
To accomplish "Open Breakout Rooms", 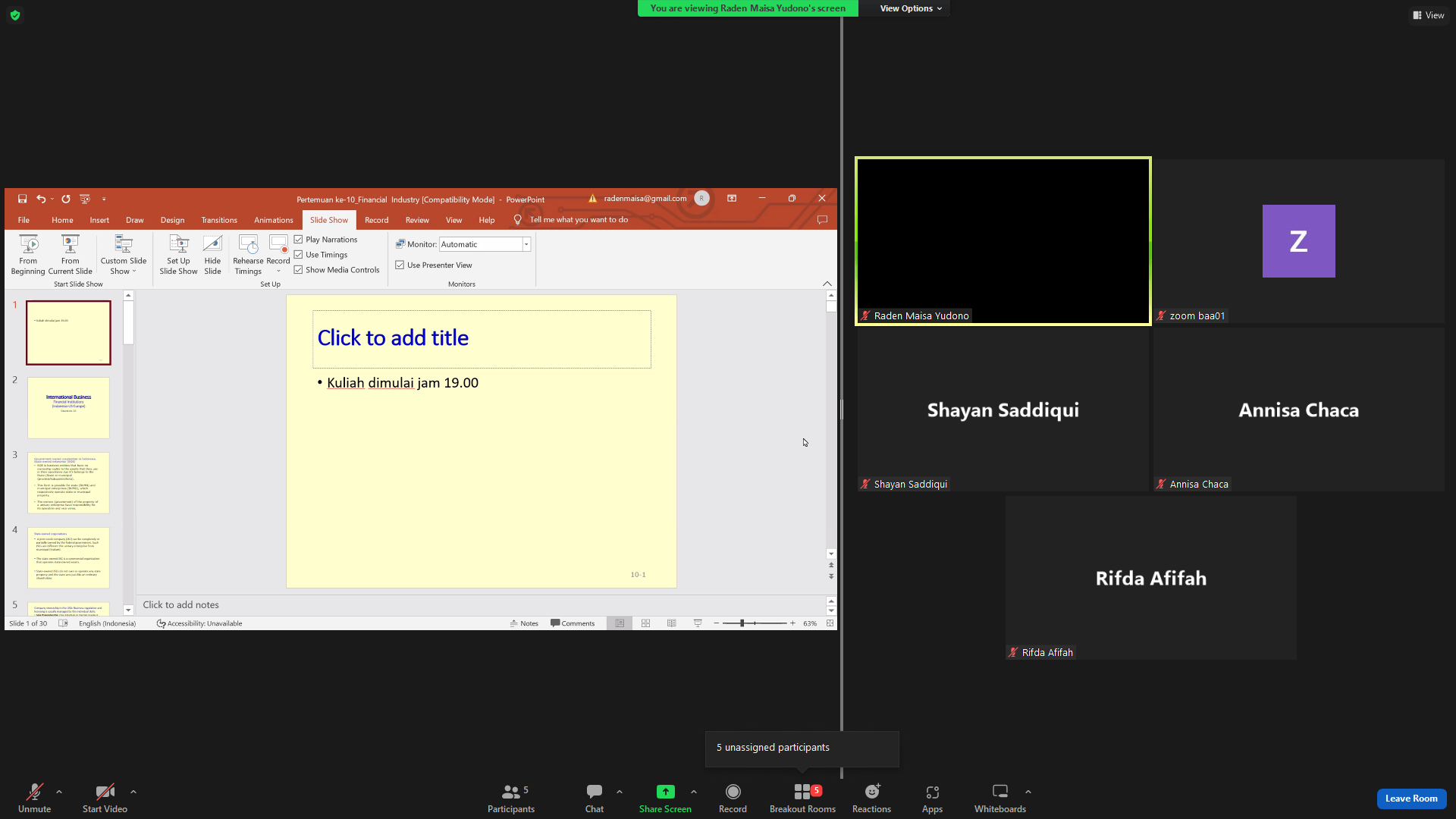I will pos(802,798).
